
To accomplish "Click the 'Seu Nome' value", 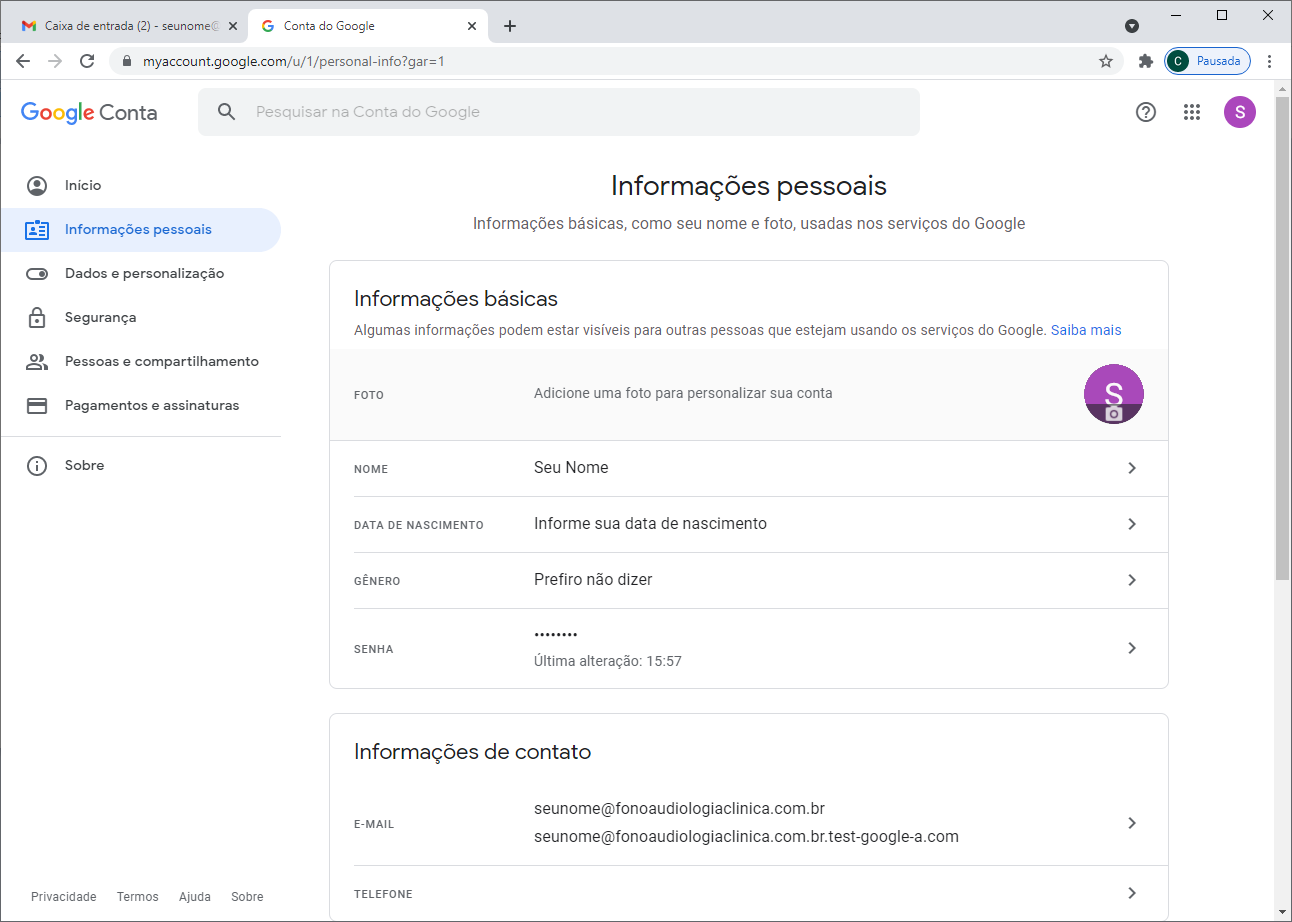I will 571,467.
